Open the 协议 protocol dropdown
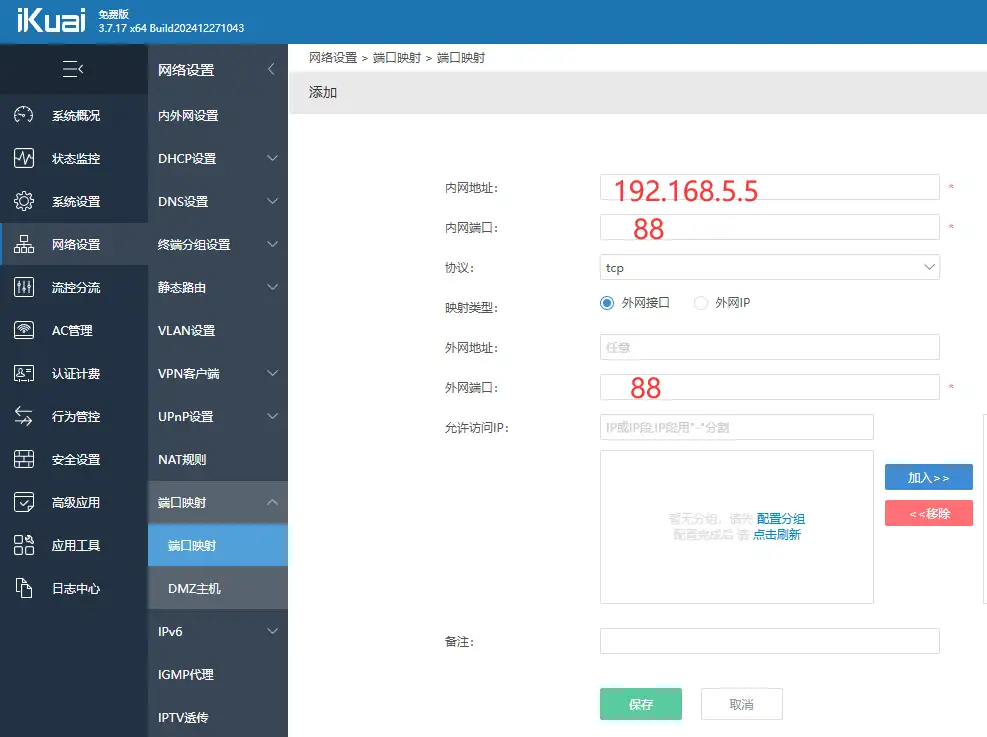The width and height of the screenshot is (987, 737). click(x=769, y=267)
